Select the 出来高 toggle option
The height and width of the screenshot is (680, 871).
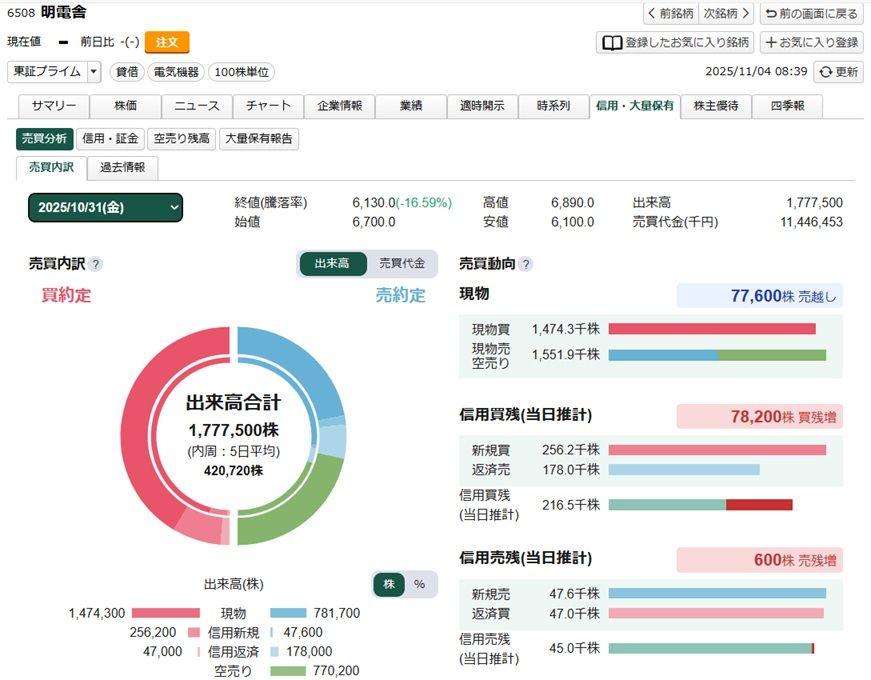[332, 263]
